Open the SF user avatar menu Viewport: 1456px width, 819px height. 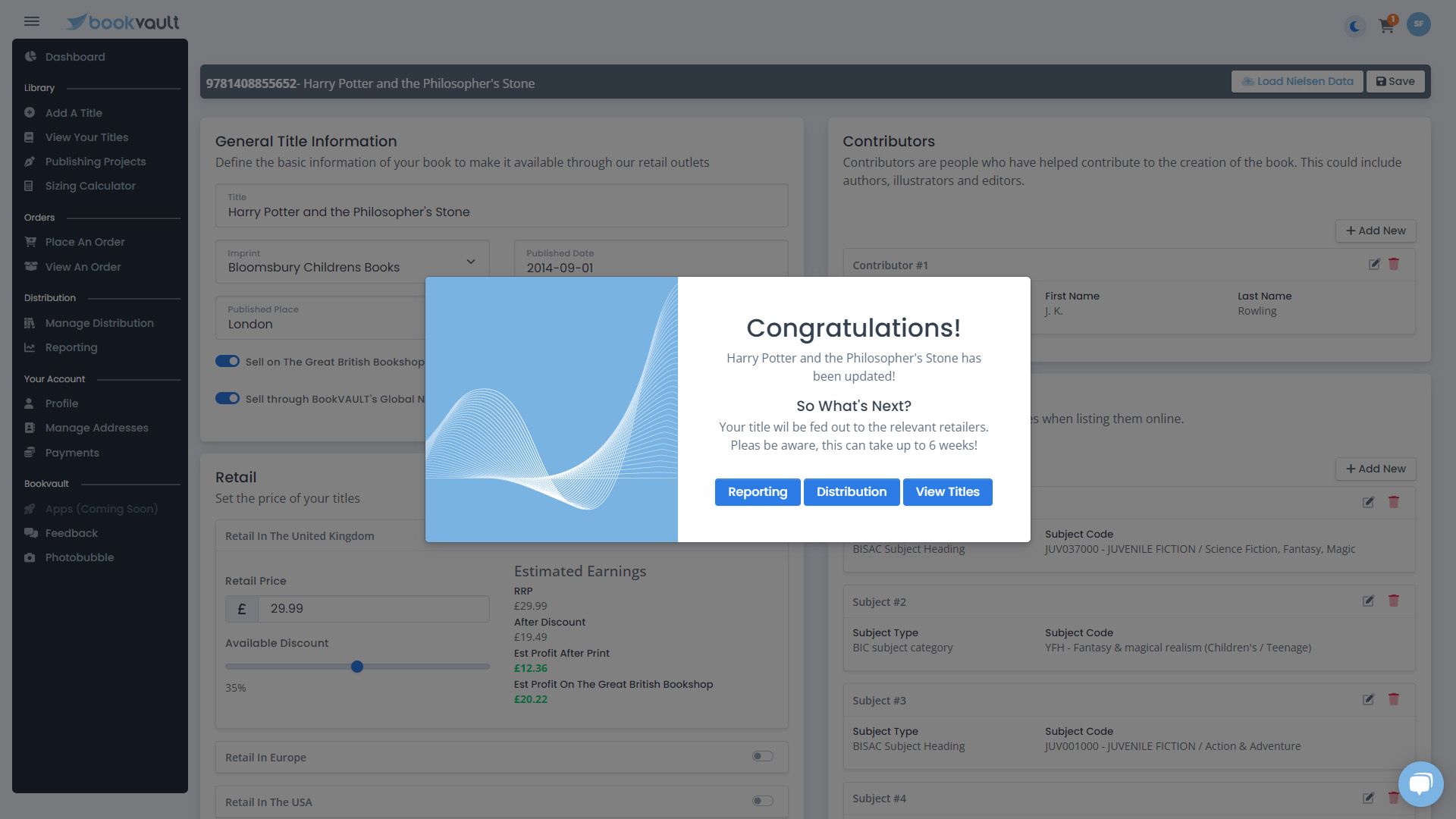pos(1419,24)
